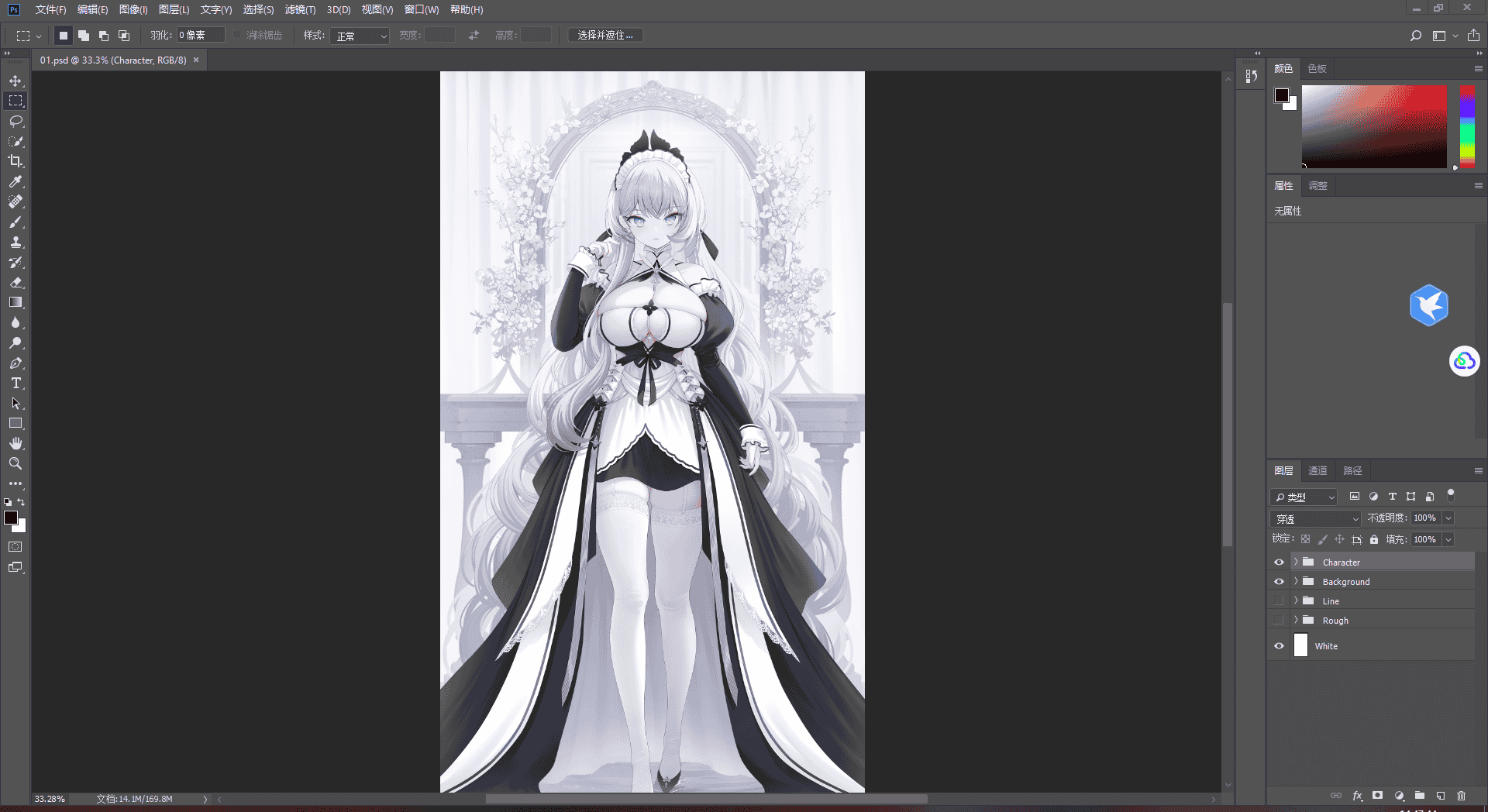
Task: Switch to the 色板 tab
Action: 1317,68
